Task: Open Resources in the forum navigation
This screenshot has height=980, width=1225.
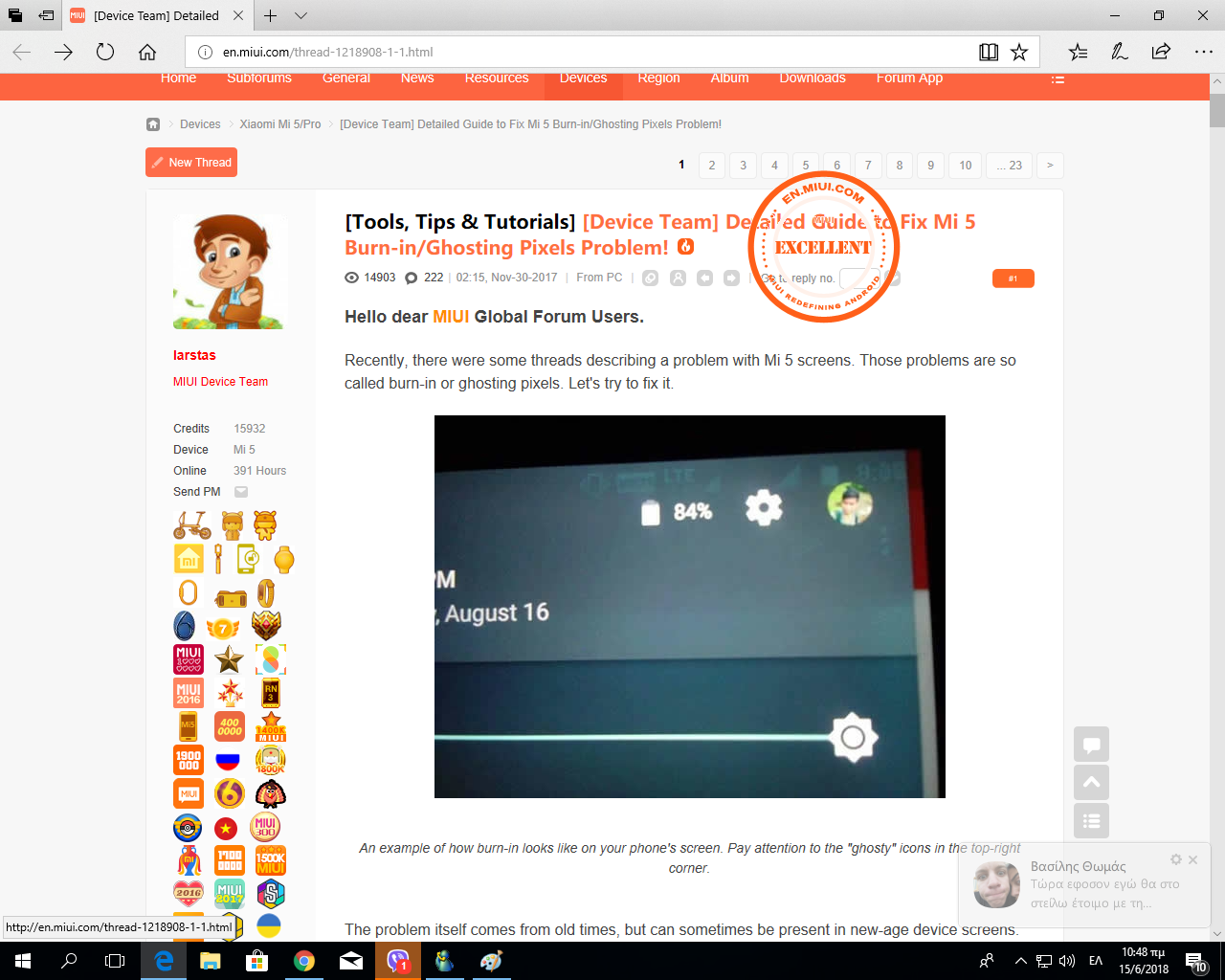Action: point(497,78)
